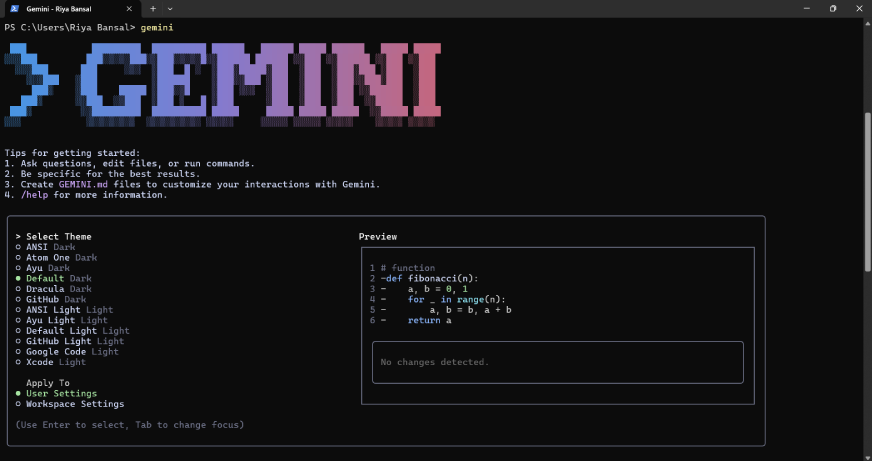
Task: Select the GitHub Light theme
Action: (x=70, y=341)
